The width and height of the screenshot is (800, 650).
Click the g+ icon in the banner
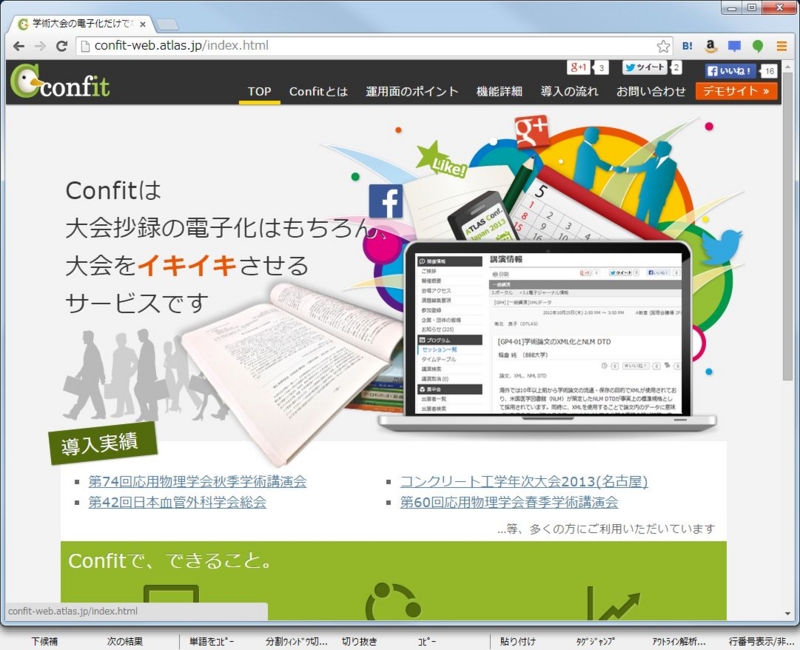coord(532,132)
